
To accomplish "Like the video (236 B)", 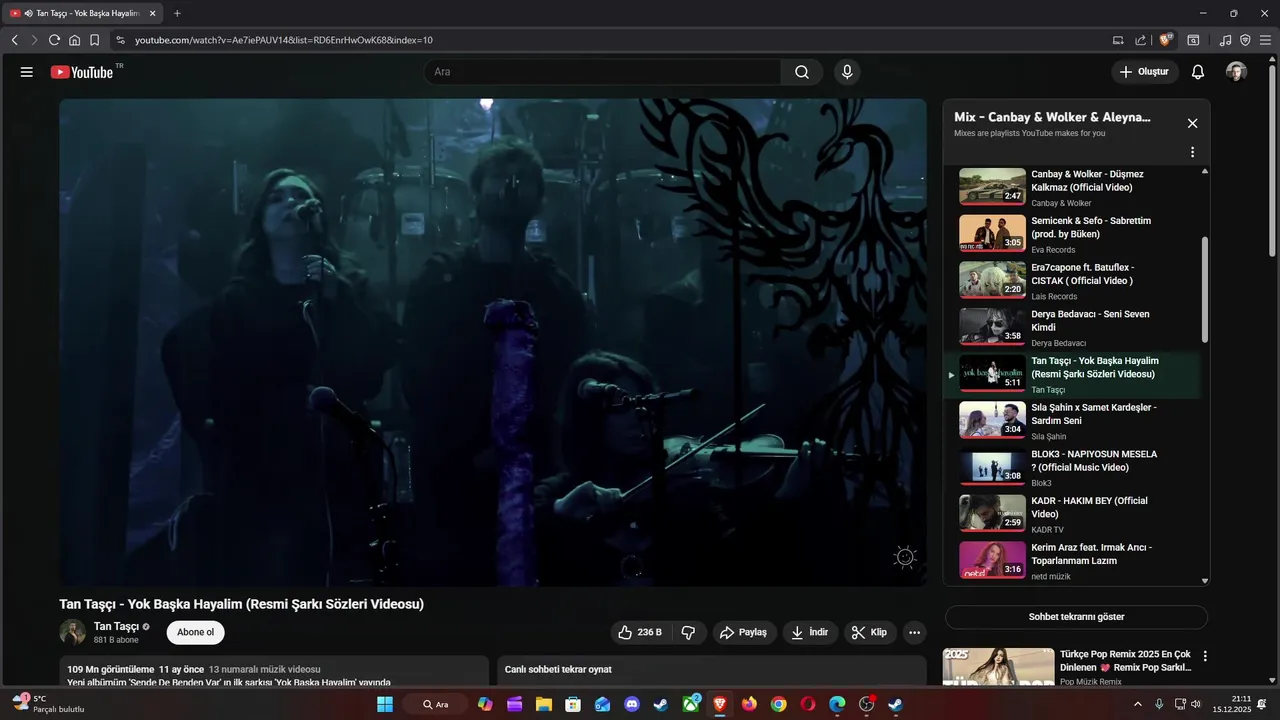I will coord(640,632).
